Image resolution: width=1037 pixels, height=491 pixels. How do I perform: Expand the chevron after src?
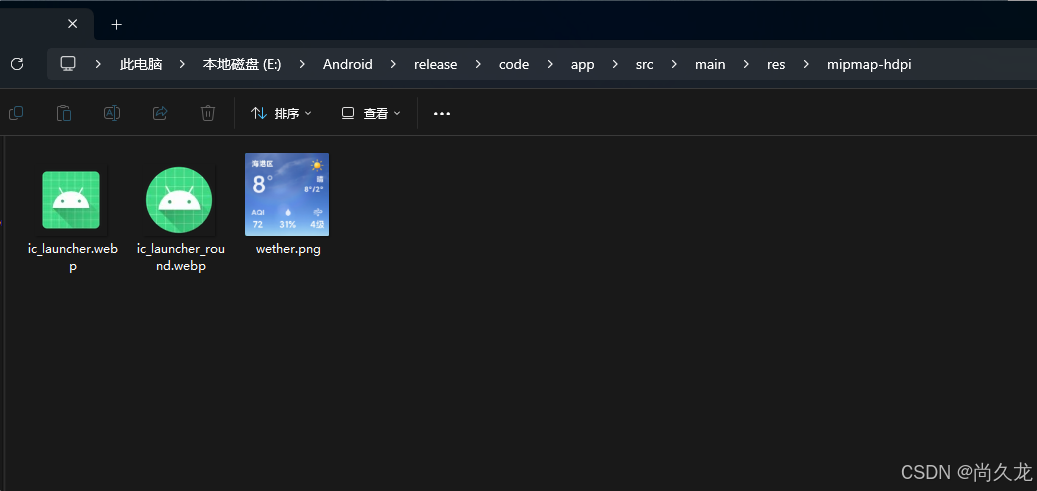tap(674, 64)
